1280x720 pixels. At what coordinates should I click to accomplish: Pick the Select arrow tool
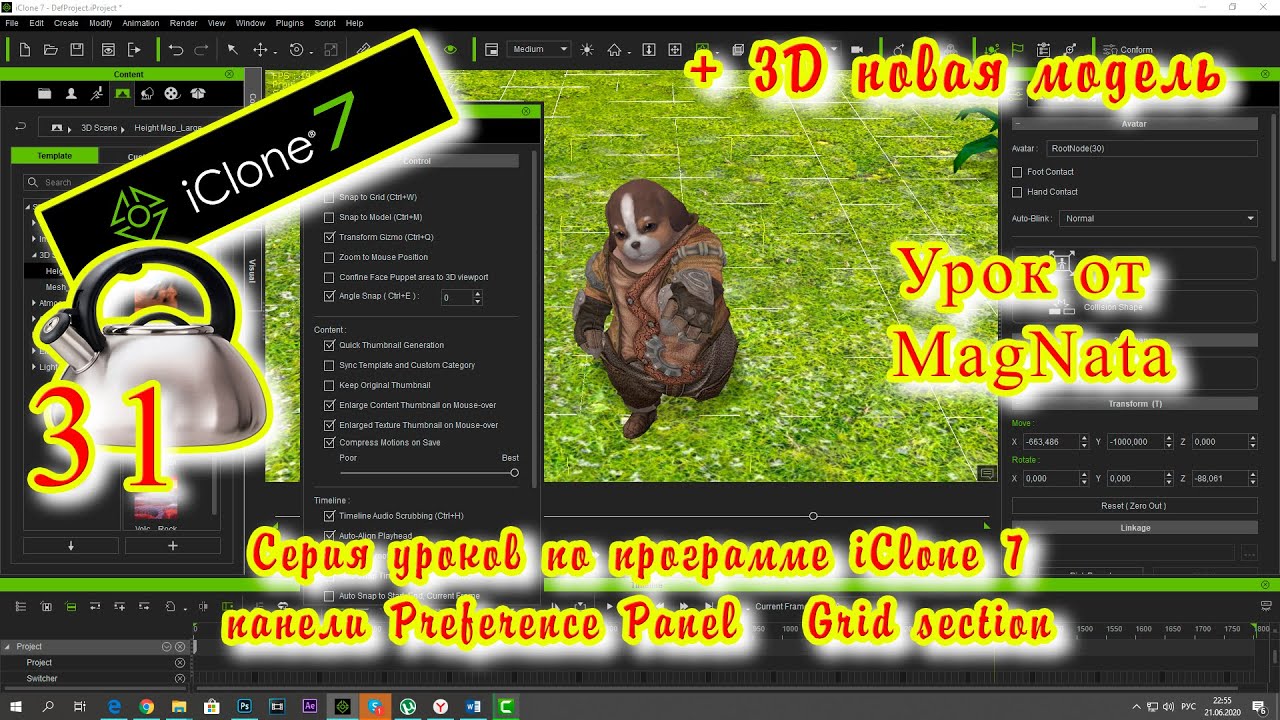click(233, 49)
